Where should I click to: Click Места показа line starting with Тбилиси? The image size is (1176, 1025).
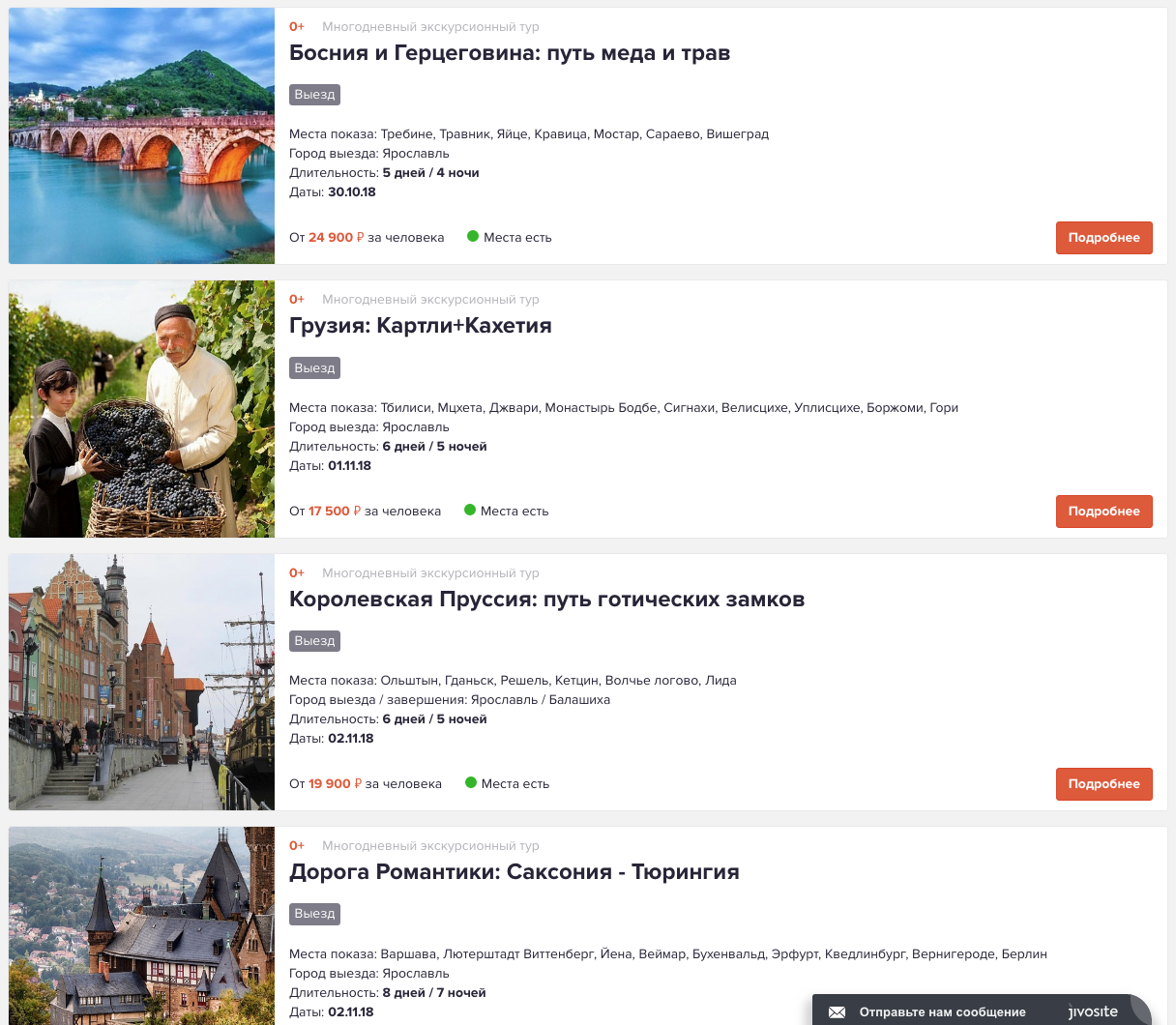coord(624,408)
